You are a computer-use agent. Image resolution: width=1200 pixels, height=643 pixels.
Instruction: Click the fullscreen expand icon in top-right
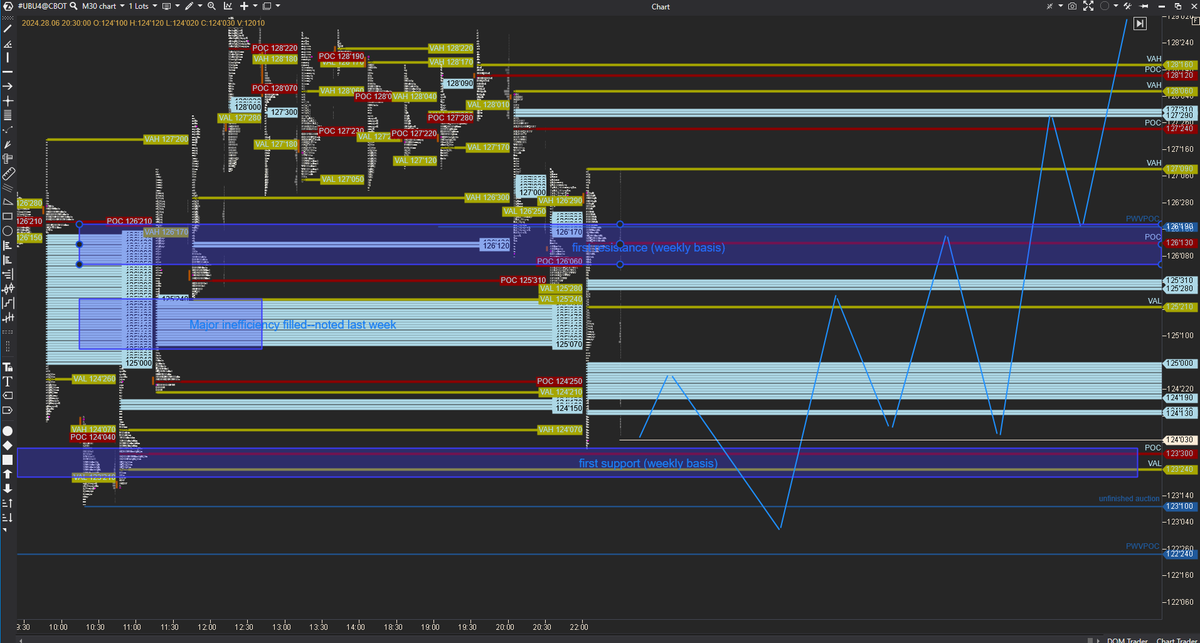click(1088, 6)
